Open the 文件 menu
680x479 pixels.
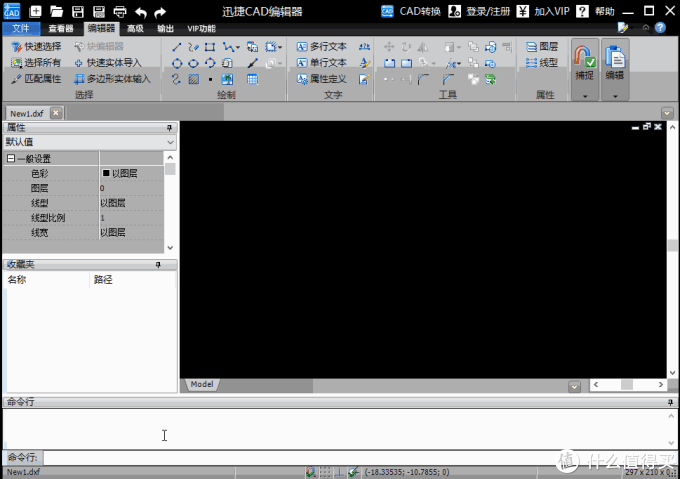(20, 29)
